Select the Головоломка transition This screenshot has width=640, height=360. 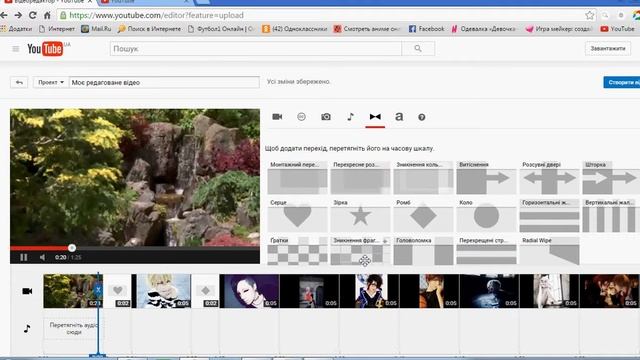pos(423,251)
